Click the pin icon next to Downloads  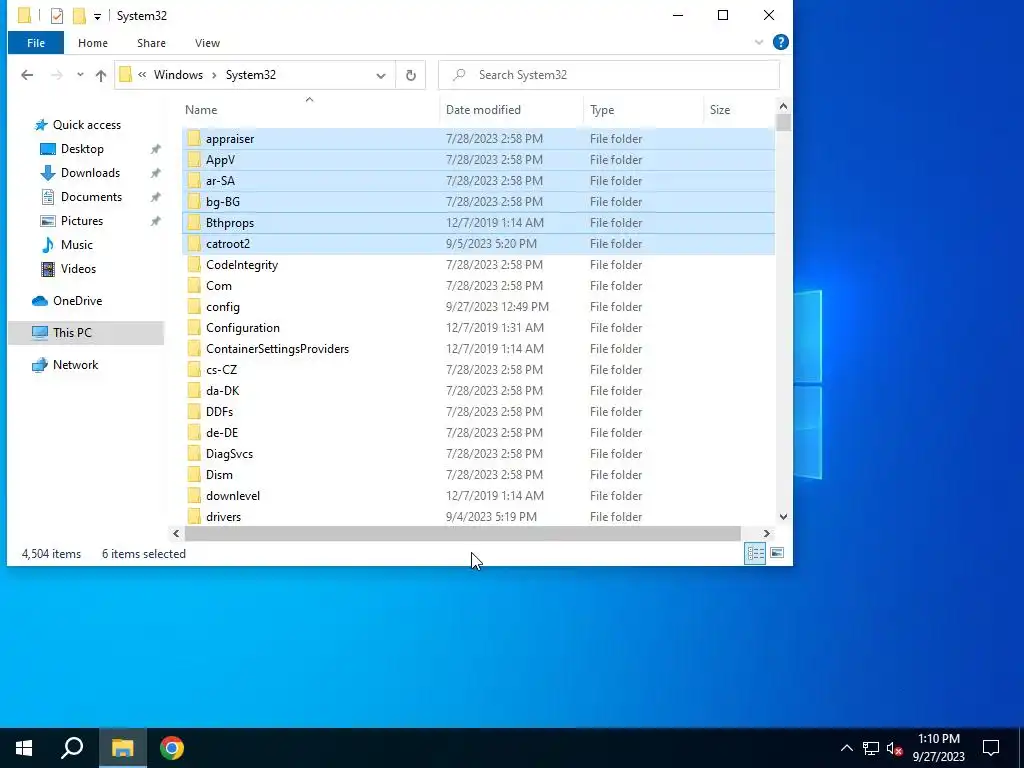(155, 173)
